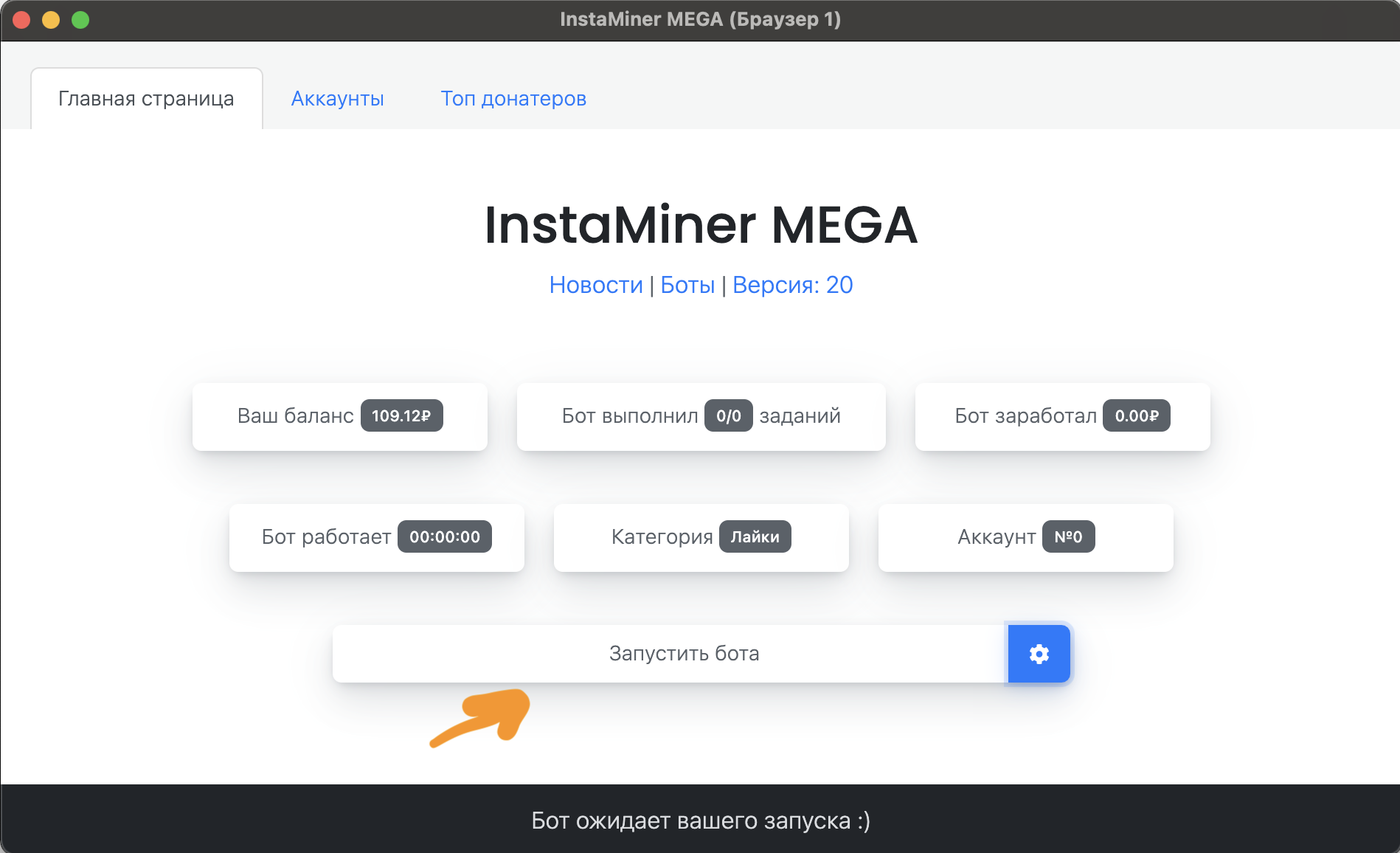The width and height of the screenshot is (1400, 853).
Task: Minimize the window with yellow button
Action: [51, 20]
